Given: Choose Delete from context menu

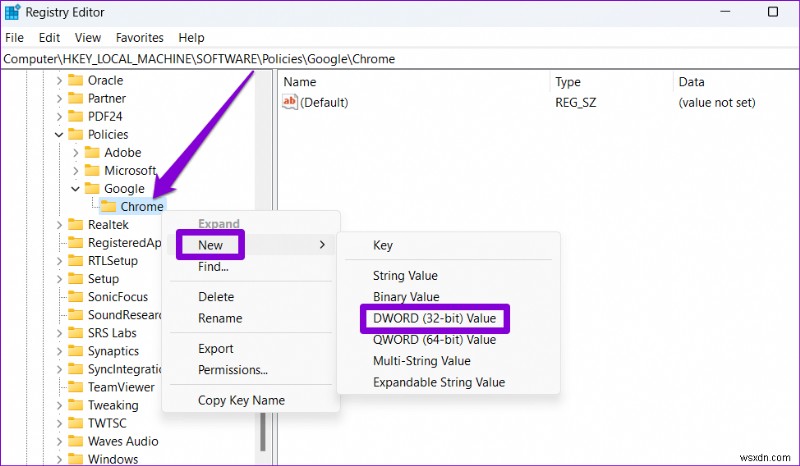Looking at the screenshot, I should (251, 297).
